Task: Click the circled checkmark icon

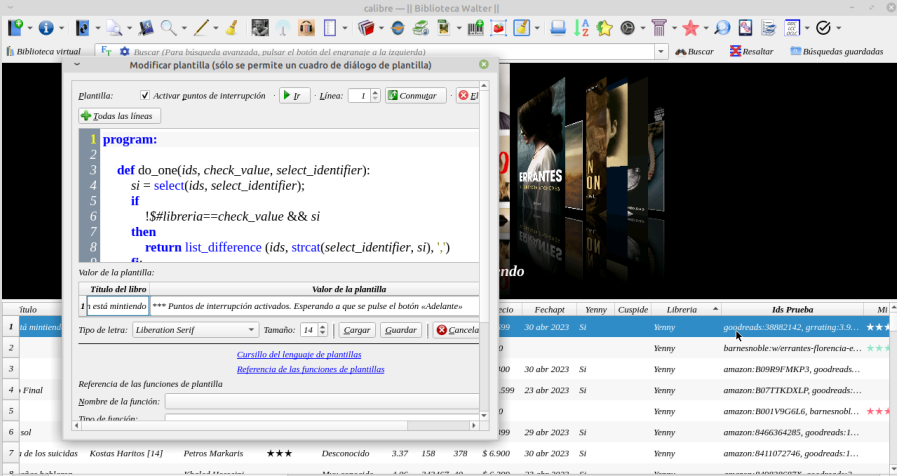Action: (823, 27)
